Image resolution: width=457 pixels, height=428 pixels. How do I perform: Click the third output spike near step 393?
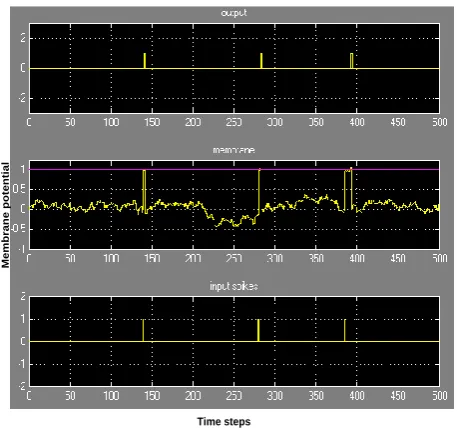click(352, 61)
